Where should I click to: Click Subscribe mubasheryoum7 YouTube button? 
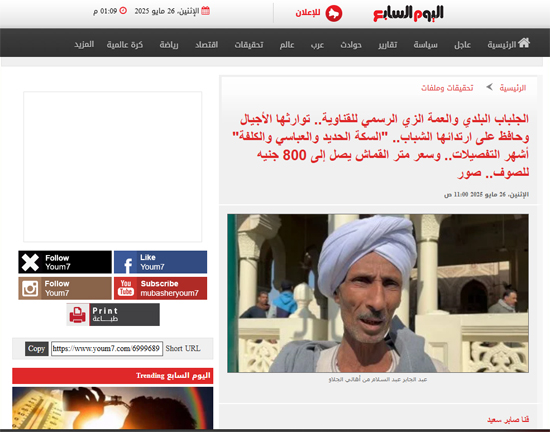160,288
